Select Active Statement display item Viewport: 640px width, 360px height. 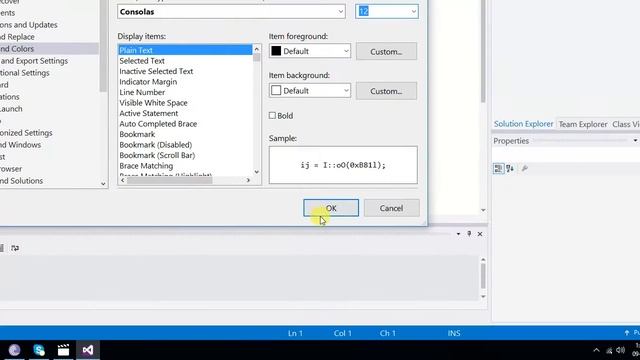coord(149,113)
